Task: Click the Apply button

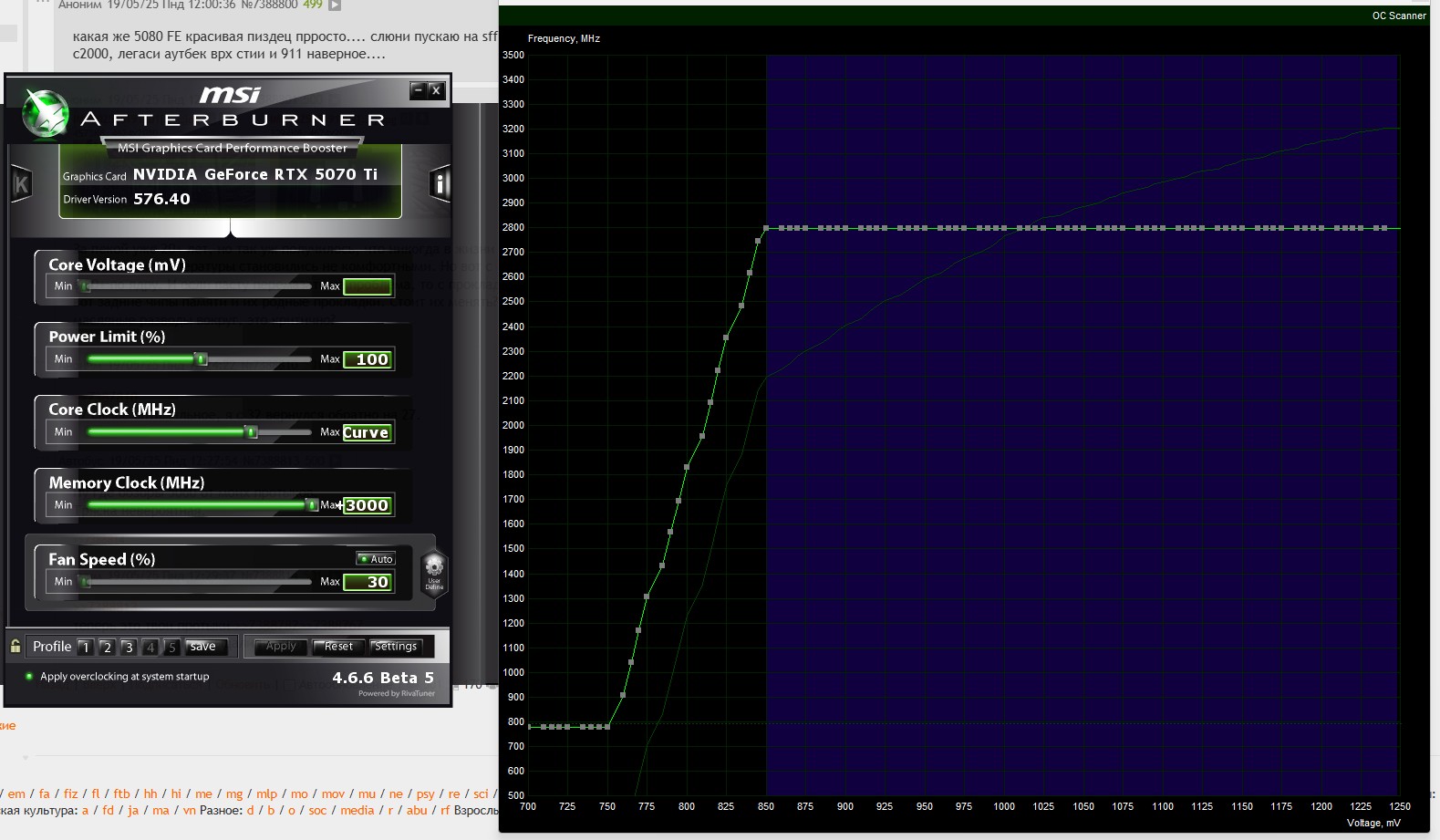Action: point(281,647)
